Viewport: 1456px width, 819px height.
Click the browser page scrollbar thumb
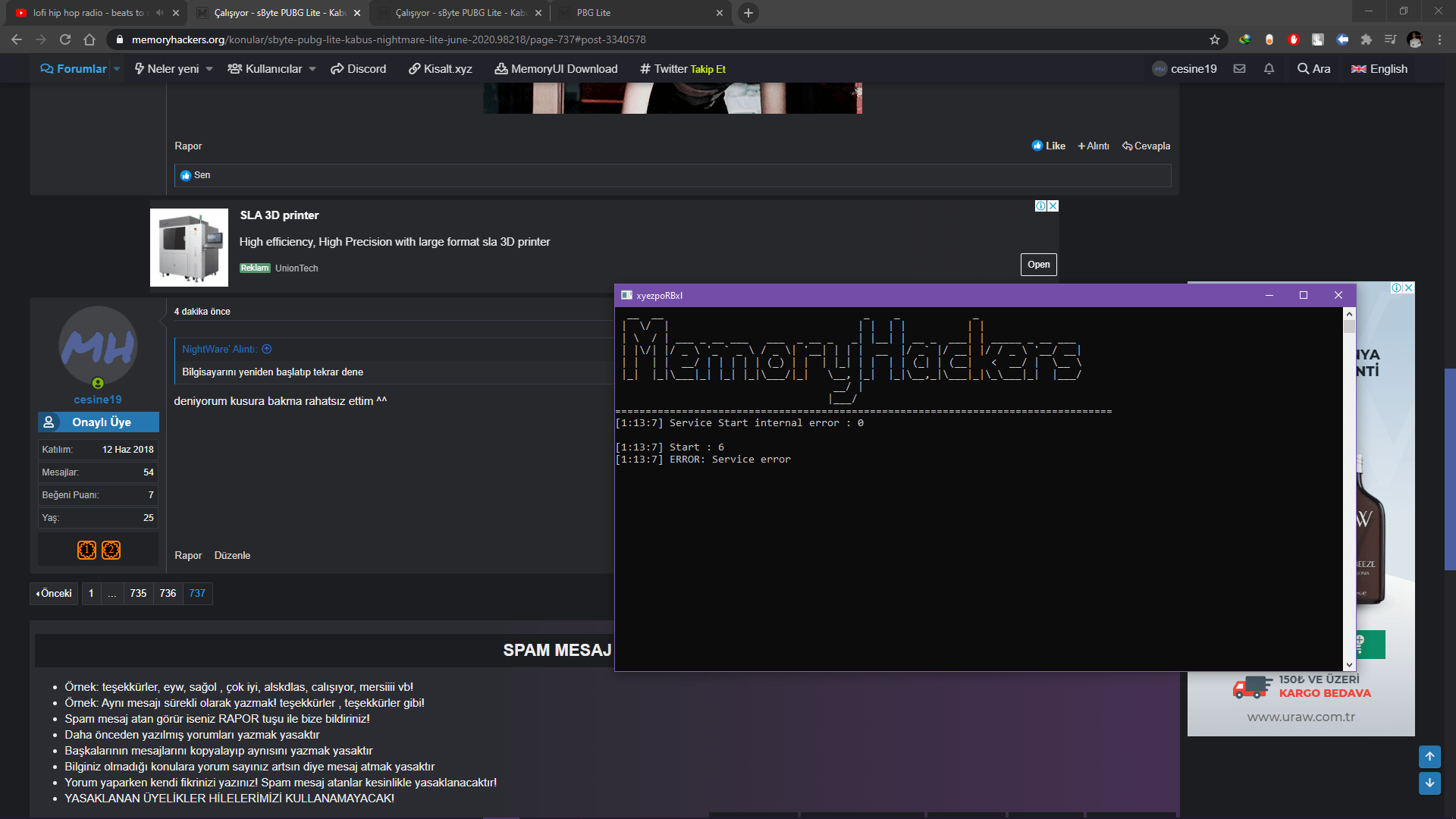(1450, 469)
